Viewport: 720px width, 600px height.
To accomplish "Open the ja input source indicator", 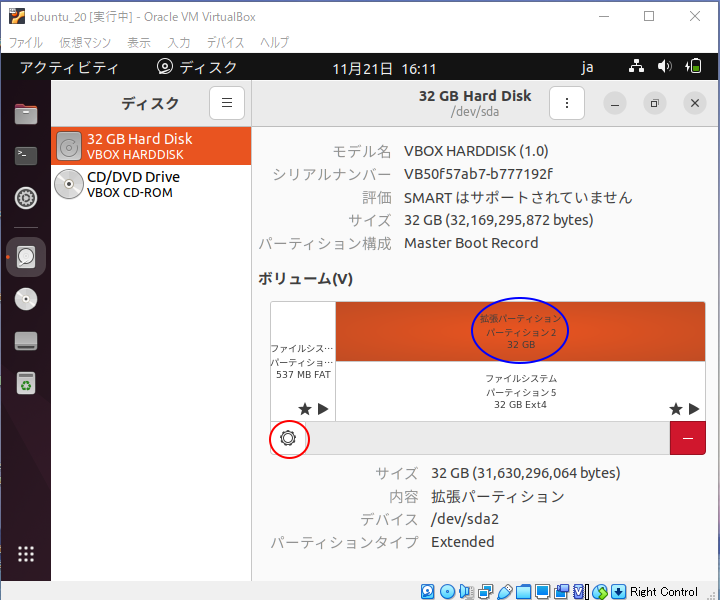I will (587, 68).
